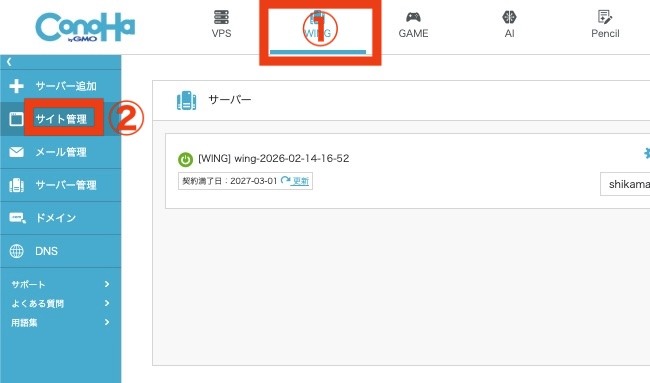Expand the 用語集 arrow
The width and height of the screenshot is (650, 383).
pos(107,322)
